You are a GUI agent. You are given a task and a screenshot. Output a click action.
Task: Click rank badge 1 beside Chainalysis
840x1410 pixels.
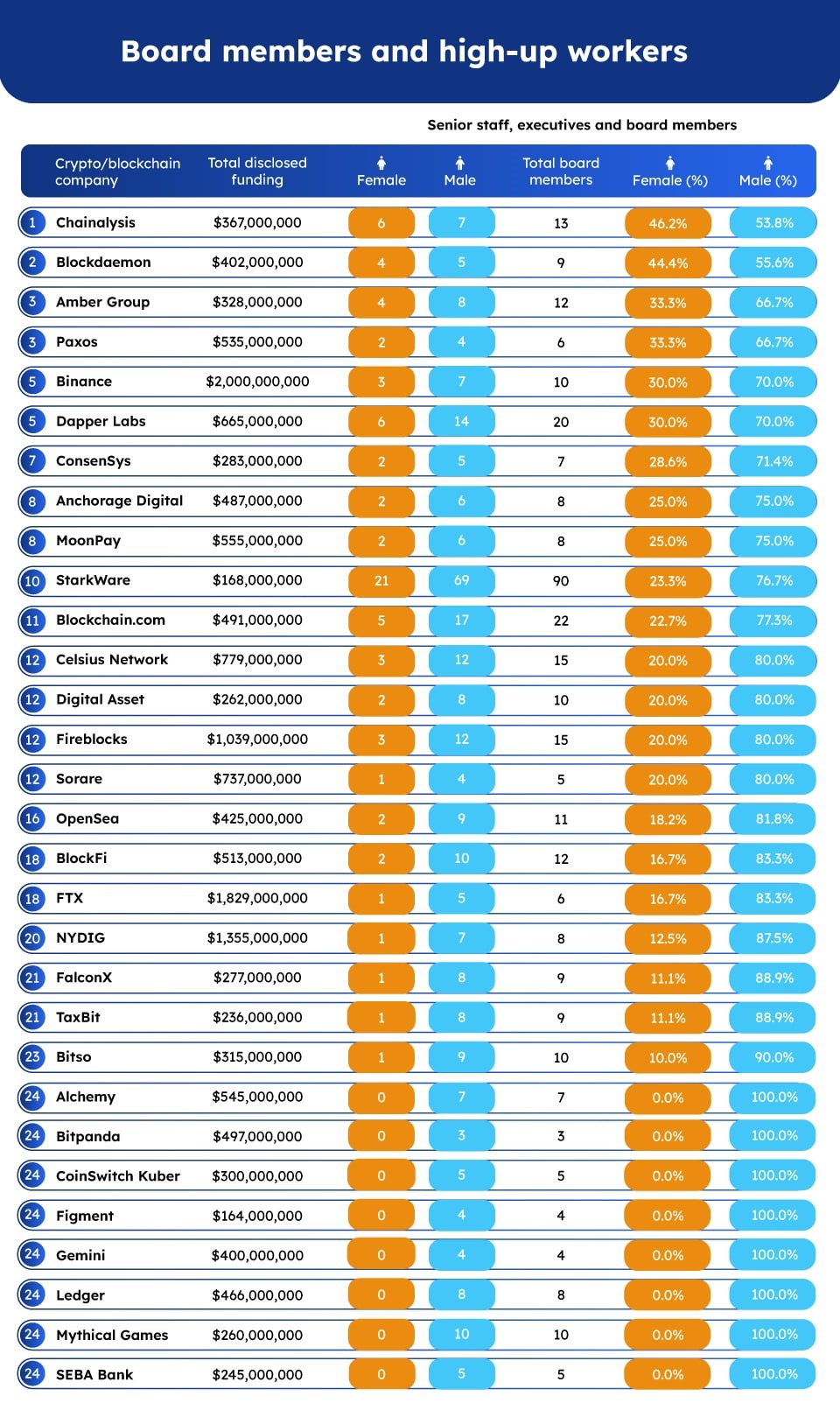click(32, 222)
